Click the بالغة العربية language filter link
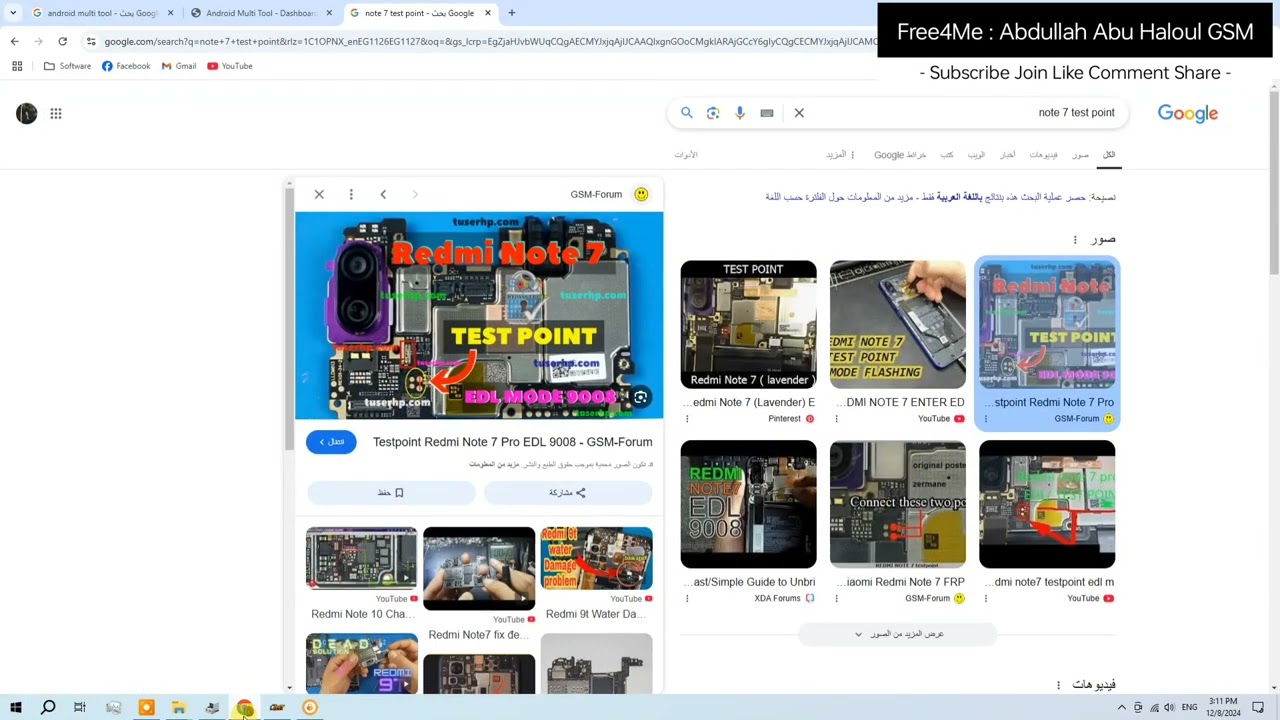The width and height of the screenshot is (1280, 720). [x=959, y=197]
